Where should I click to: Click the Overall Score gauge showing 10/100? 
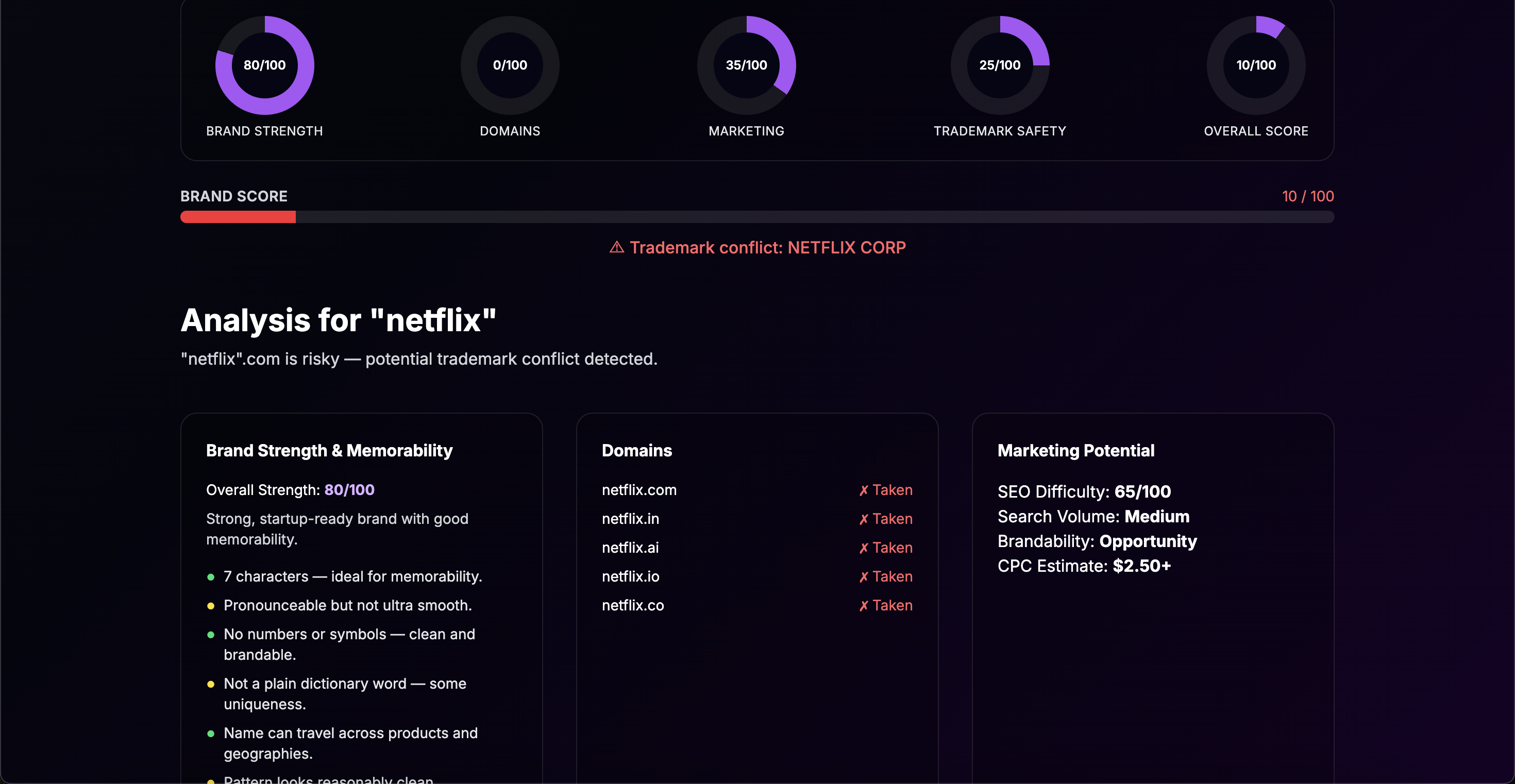1256,65
